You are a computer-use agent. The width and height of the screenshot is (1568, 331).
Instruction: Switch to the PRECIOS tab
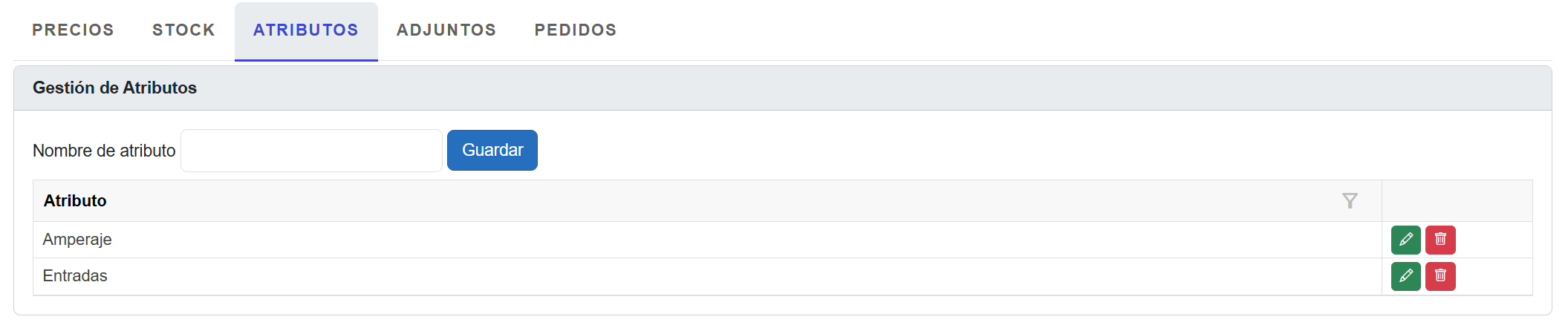(73, 30)
